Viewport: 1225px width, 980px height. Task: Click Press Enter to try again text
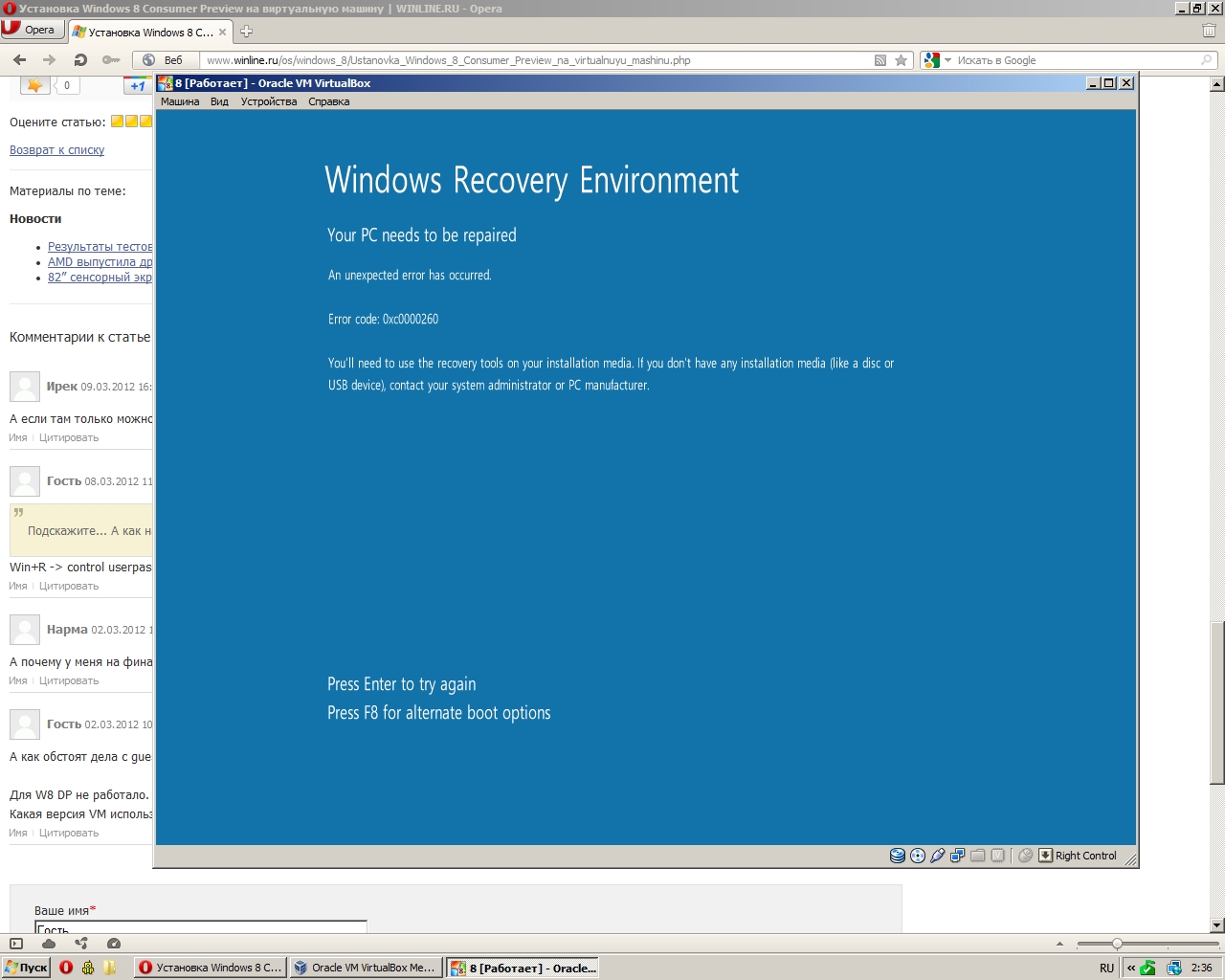pyautogui.click(x=401, y=684)
